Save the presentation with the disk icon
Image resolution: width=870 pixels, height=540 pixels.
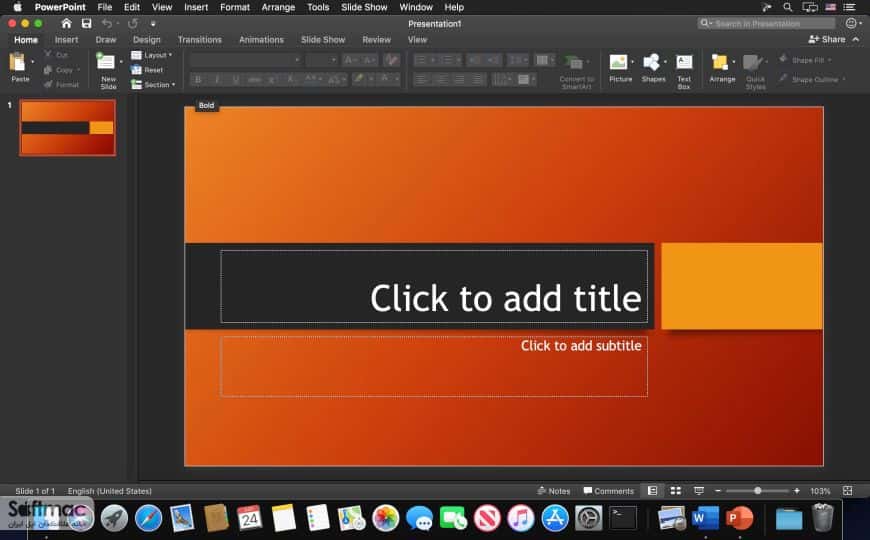coord(87,23)
